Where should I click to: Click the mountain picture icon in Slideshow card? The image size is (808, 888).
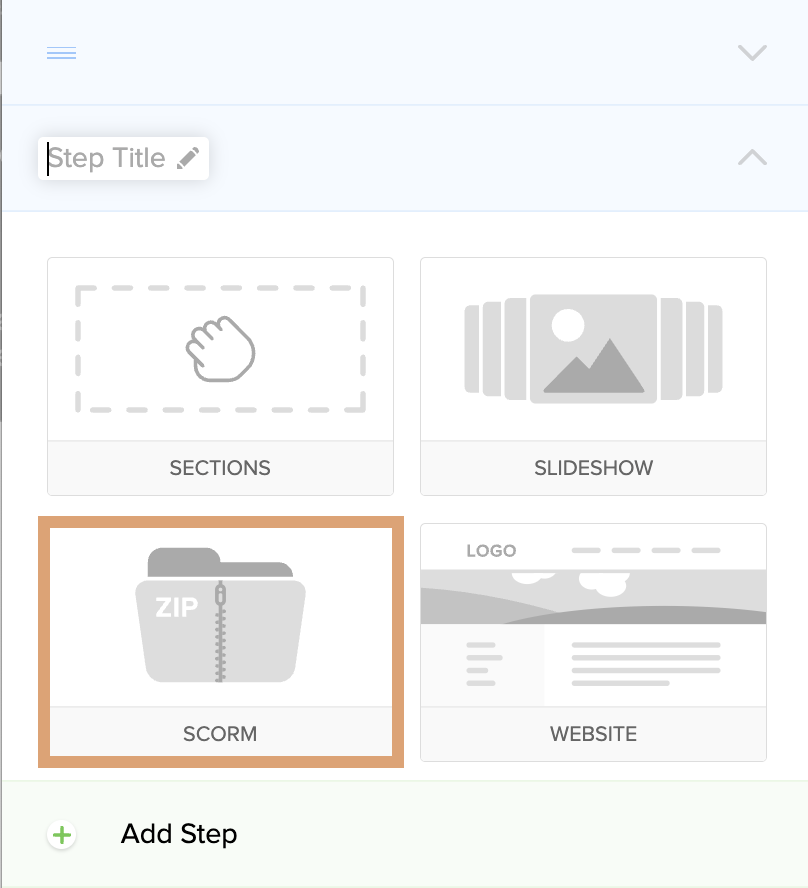[x=593, y=348]
